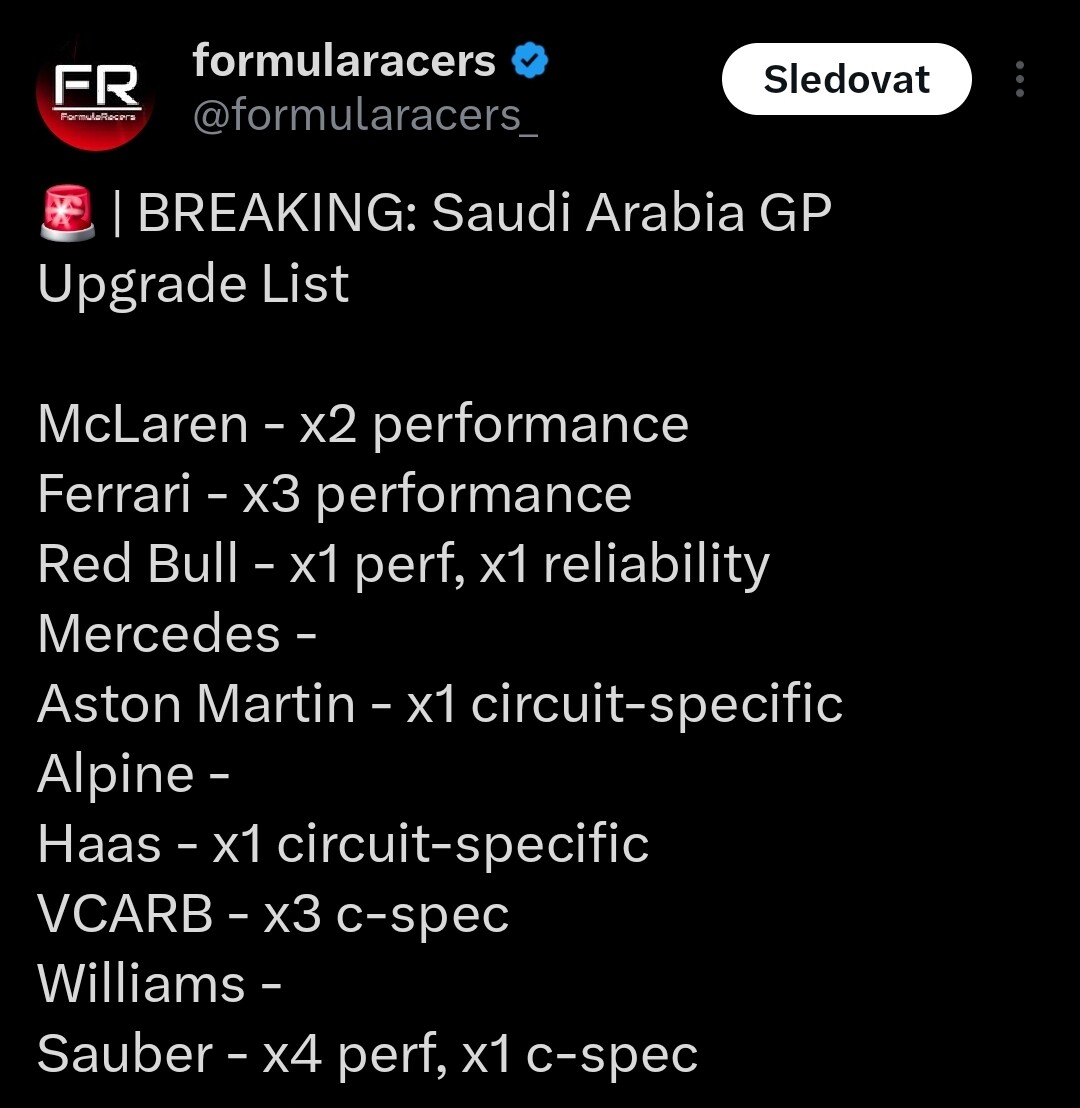Open the formularacers FR profile avatar

(95, 93)
